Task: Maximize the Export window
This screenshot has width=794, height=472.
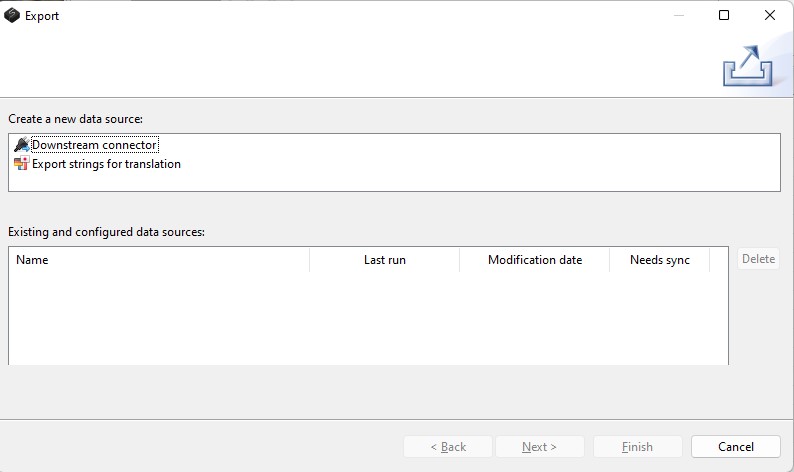Action: click(x=724, y=15)
